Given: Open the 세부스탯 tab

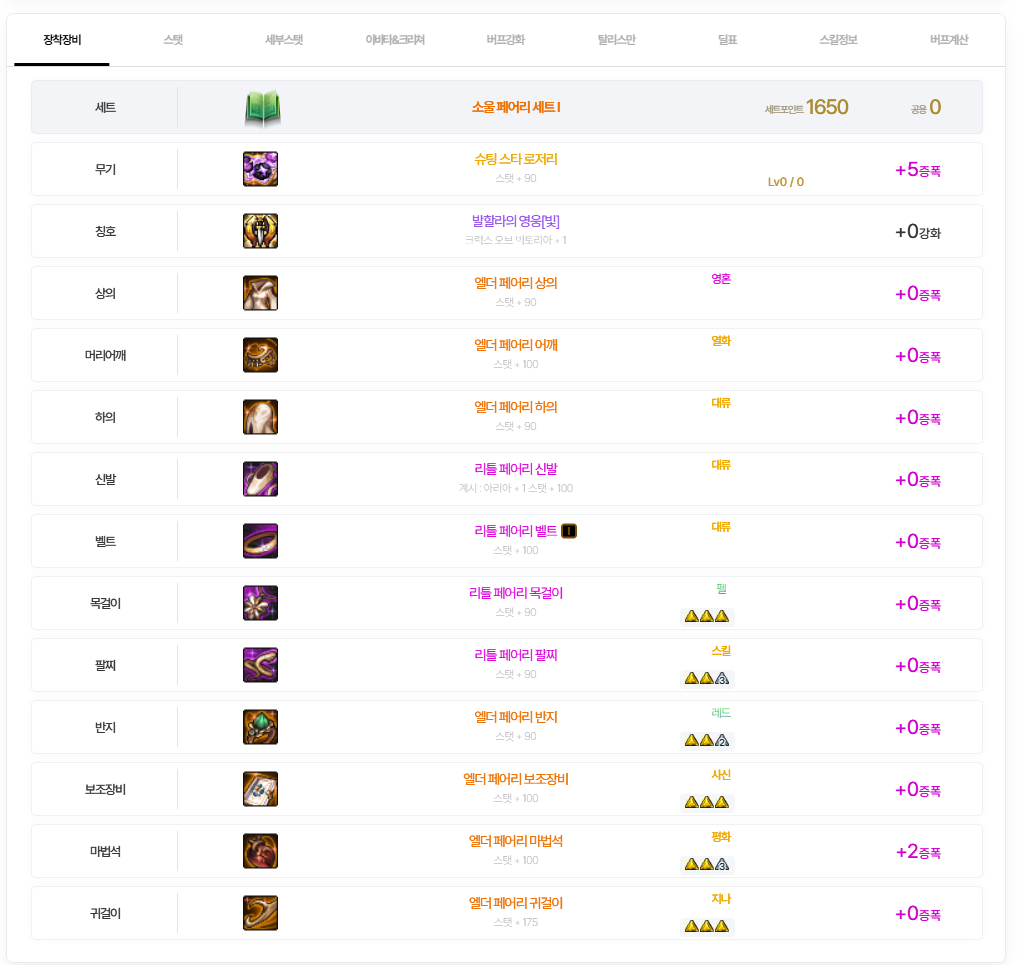Looking at the screenshot, I should click(x=284, y=40).
